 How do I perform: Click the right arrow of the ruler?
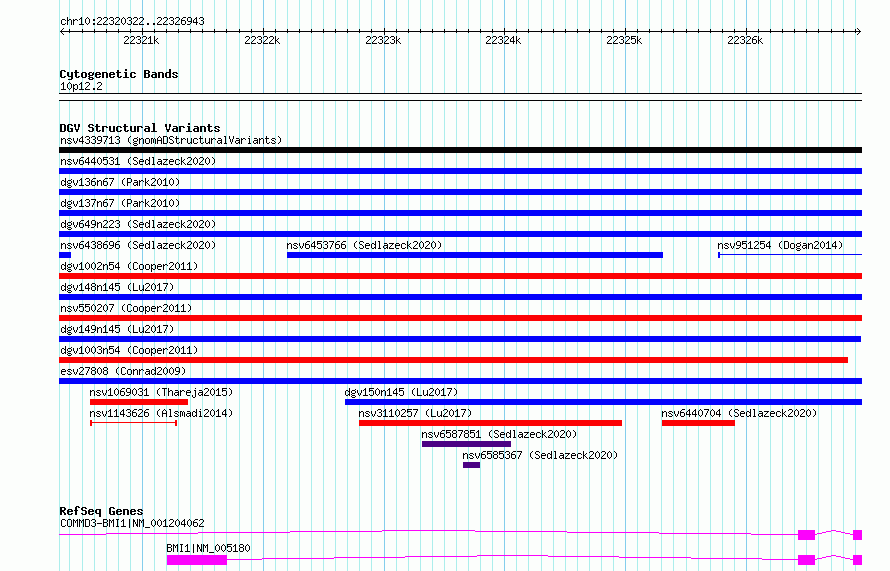[x=859, y=31]
